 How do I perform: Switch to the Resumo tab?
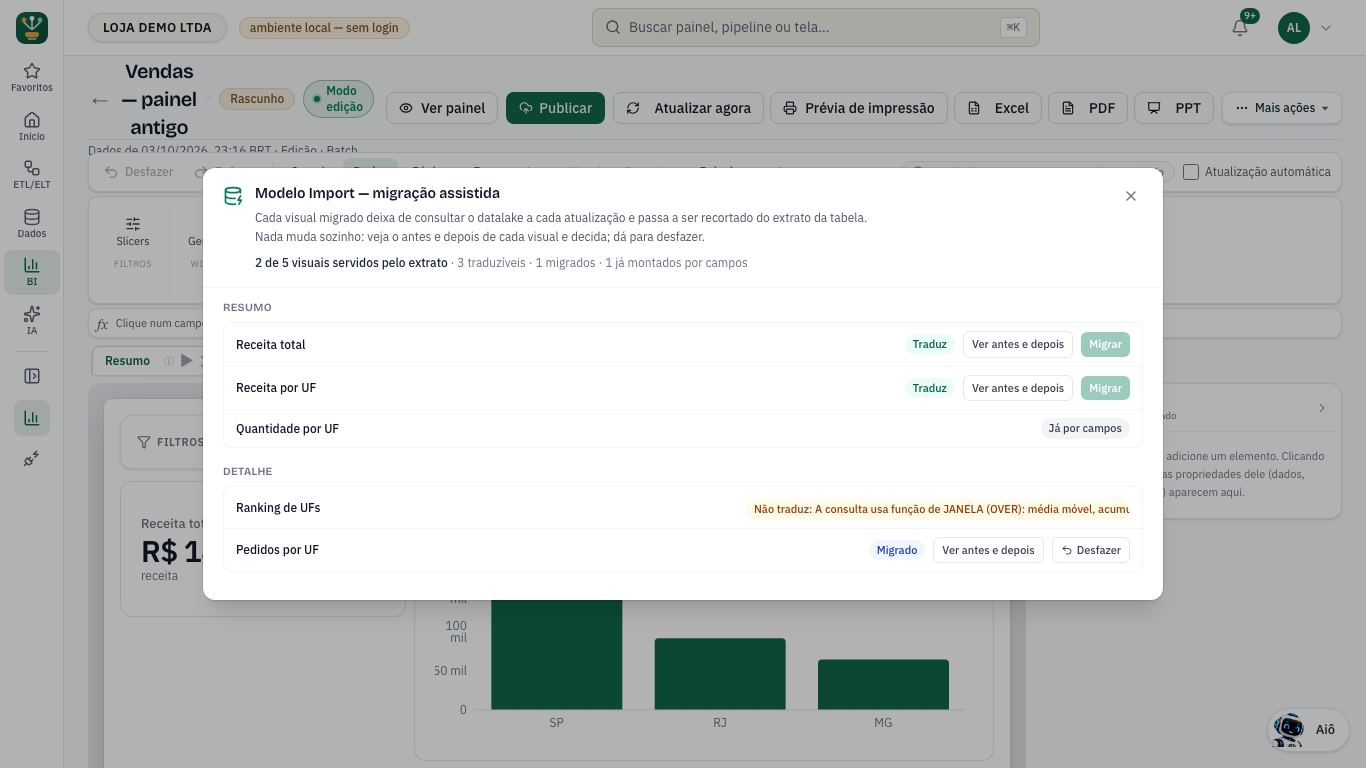point(128,361)
